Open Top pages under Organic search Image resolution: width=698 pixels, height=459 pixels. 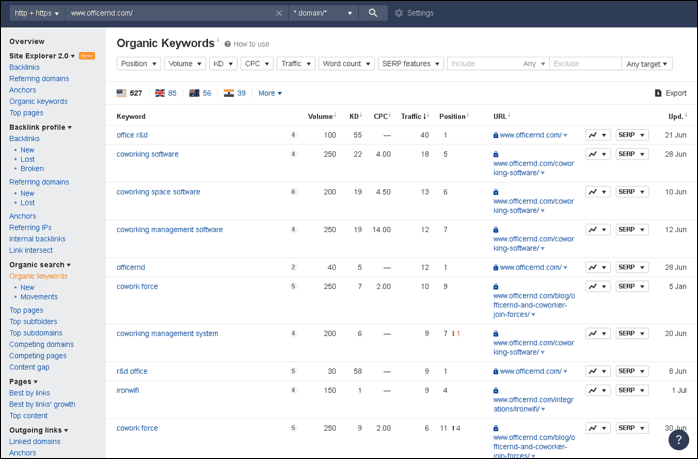point(26,310)
